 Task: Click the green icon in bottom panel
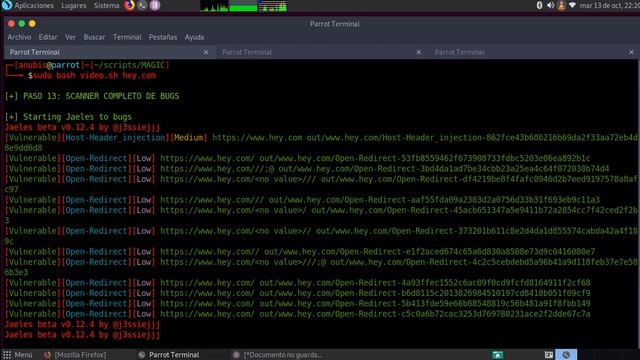497,355
